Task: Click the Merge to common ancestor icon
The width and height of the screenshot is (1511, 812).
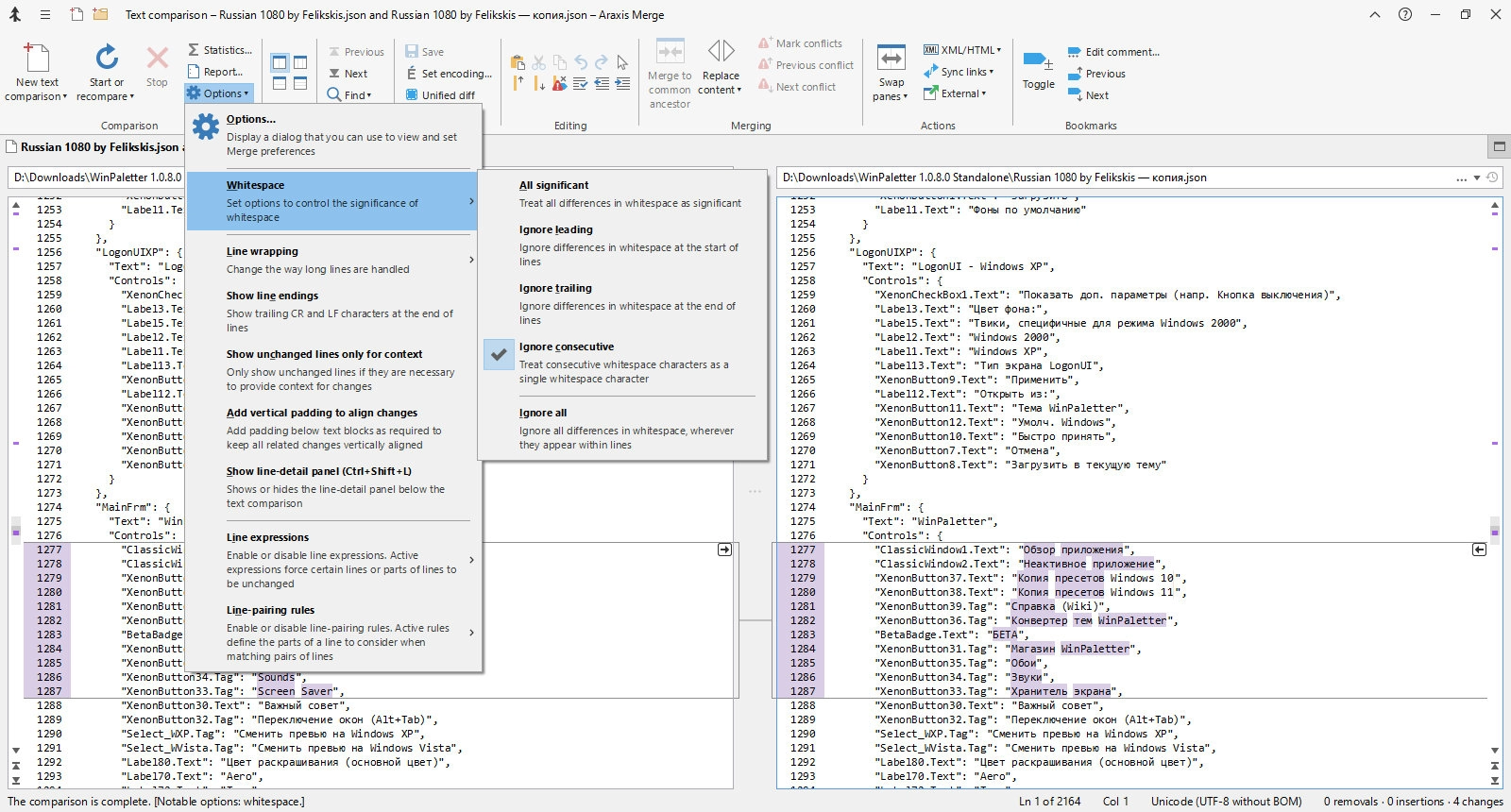Action: click(x=670, y=52)
